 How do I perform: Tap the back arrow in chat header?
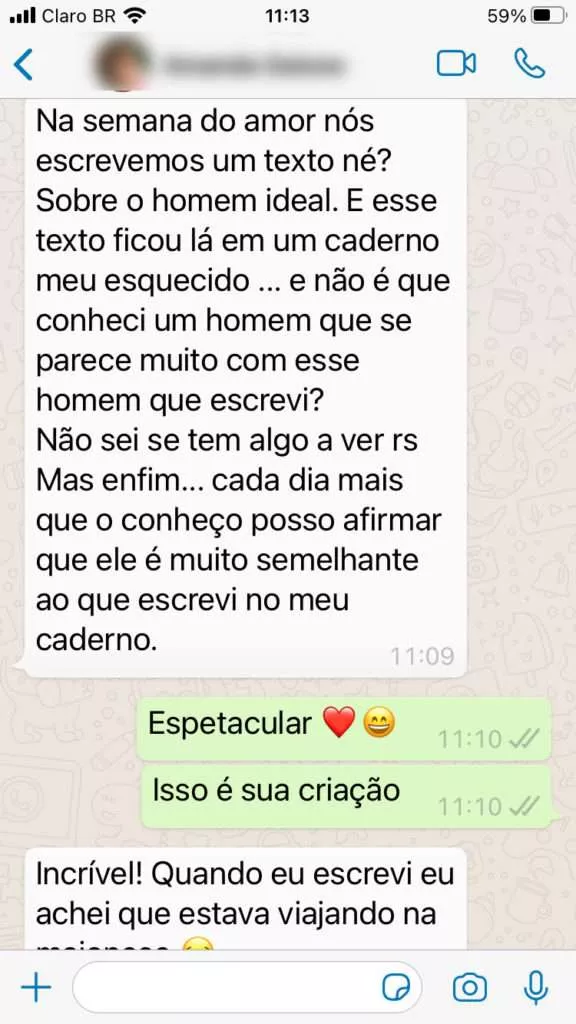24,65
